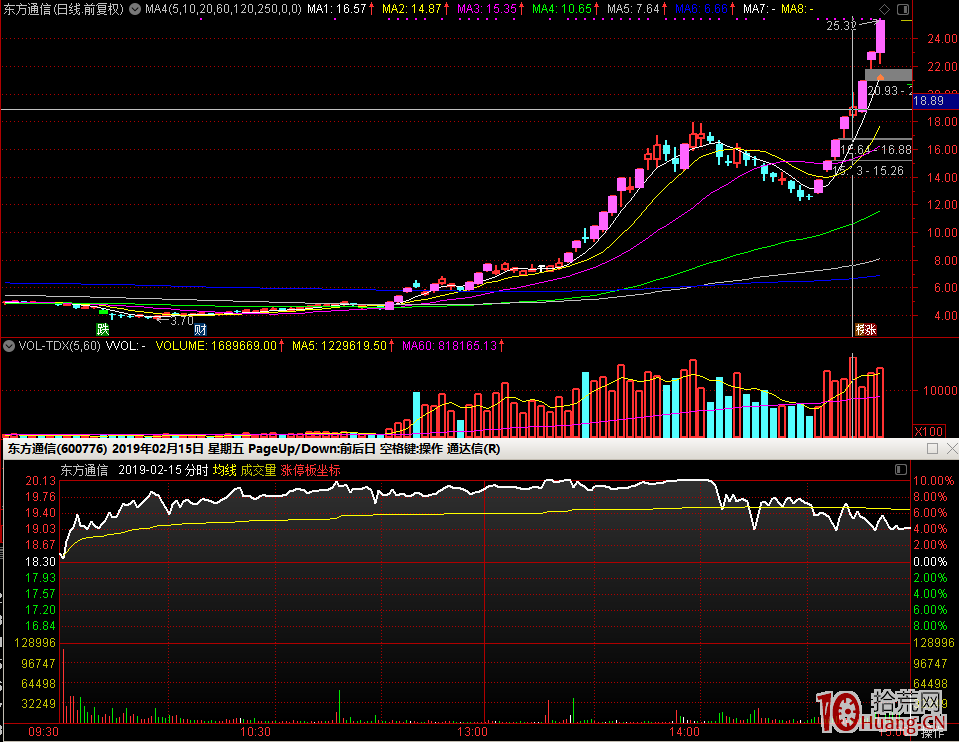Image resolution: width=959 pixels, height=742 pixels.
Task: Toggle the 均线 average line display
Action: (x=224, y=470)
